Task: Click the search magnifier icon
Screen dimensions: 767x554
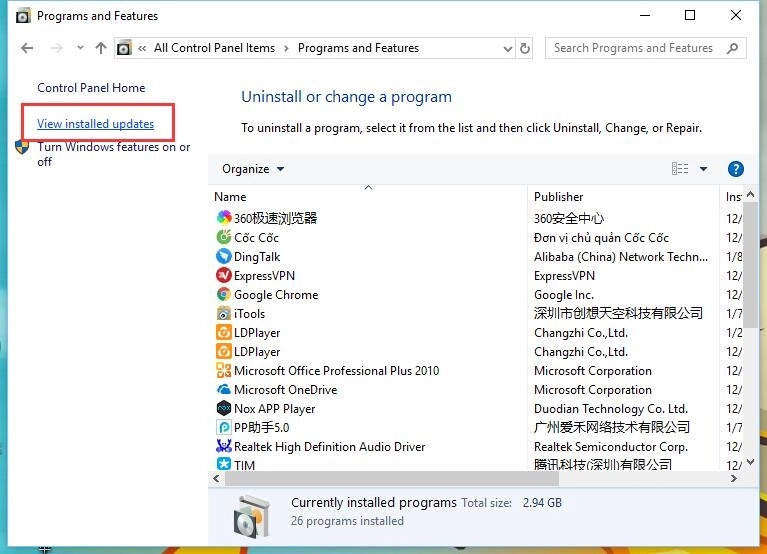Action: [732, 48]
